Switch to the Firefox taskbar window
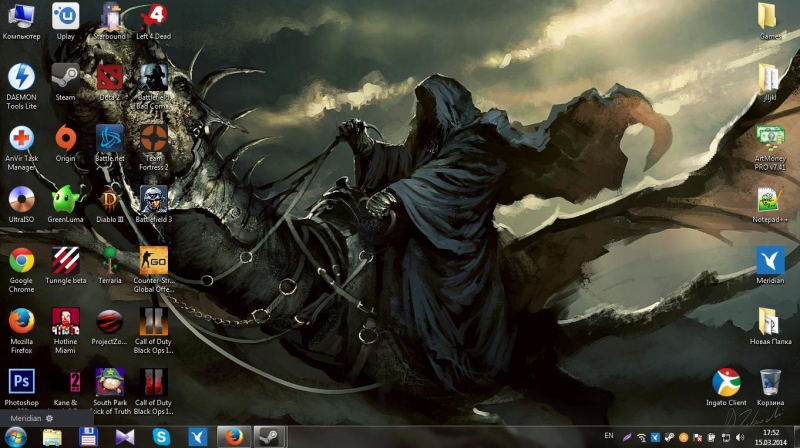This screenshot has width=800, height=448. tap(234, 437)
